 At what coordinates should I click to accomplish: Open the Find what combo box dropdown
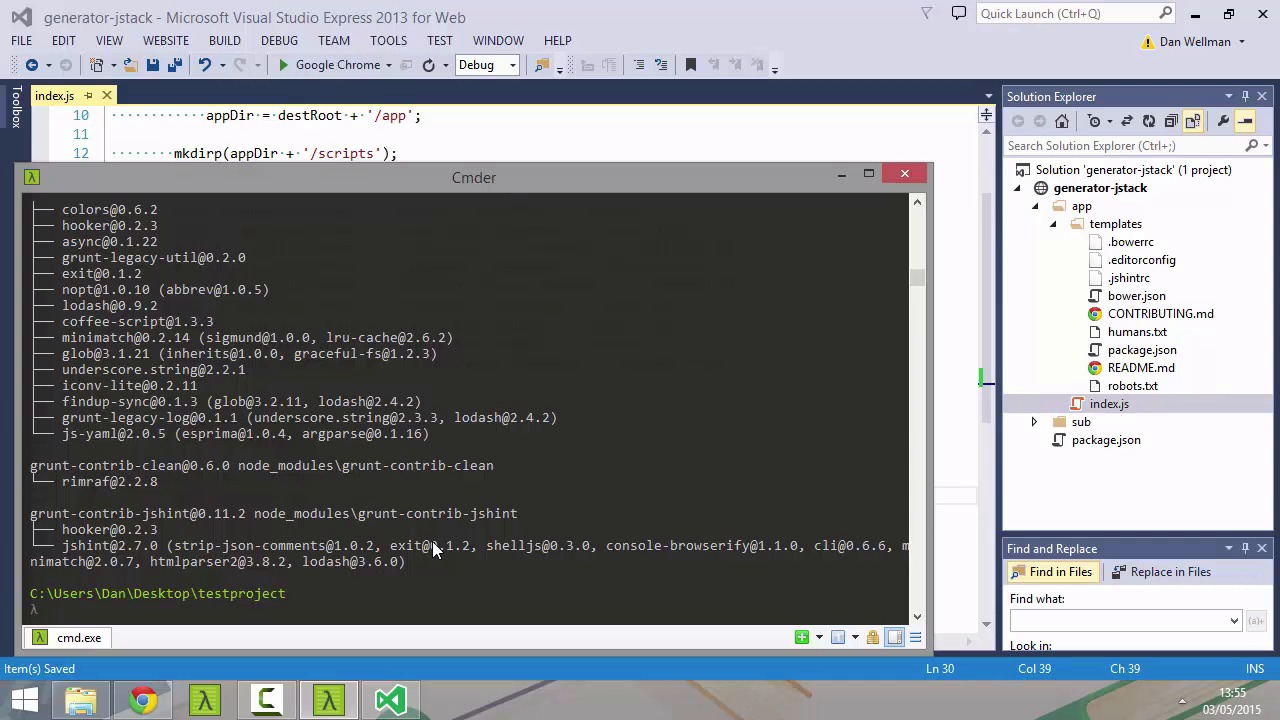tap(1234, 621)
